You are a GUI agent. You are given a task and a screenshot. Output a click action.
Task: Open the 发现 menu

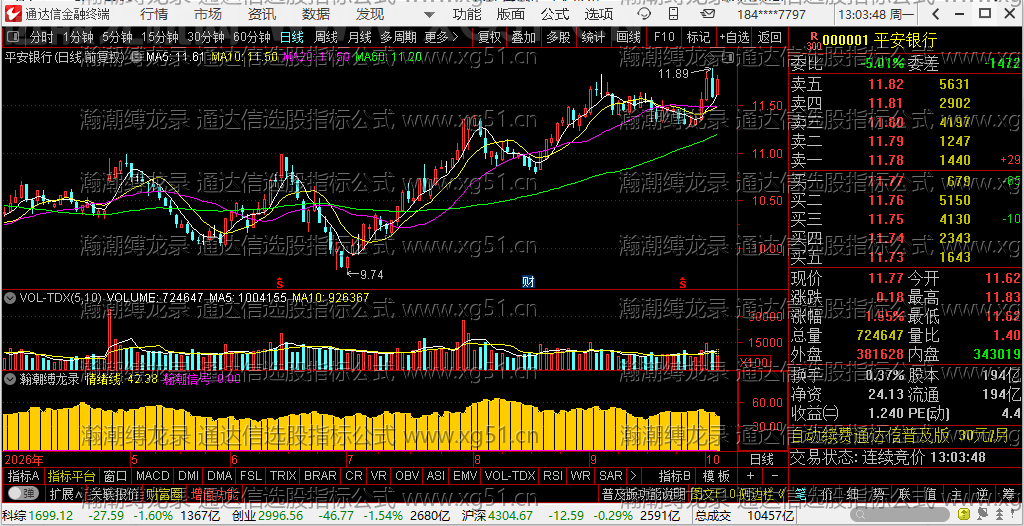[370, 14]
